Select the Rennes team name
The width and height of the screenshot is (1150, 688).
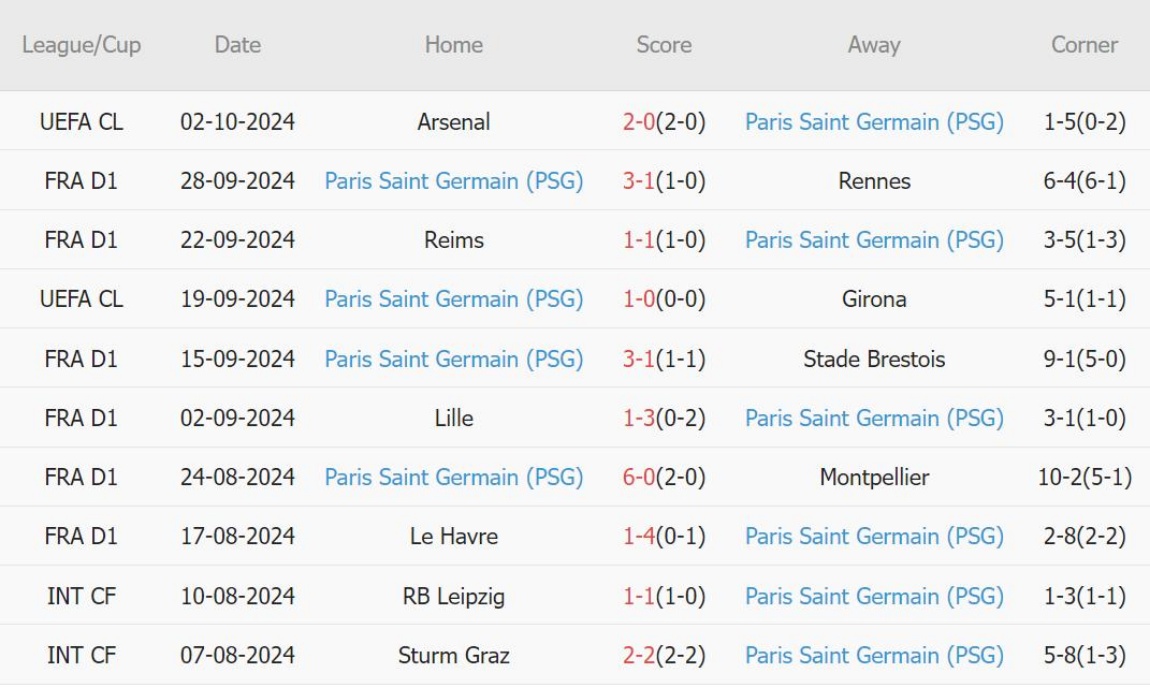coord(874,181)
